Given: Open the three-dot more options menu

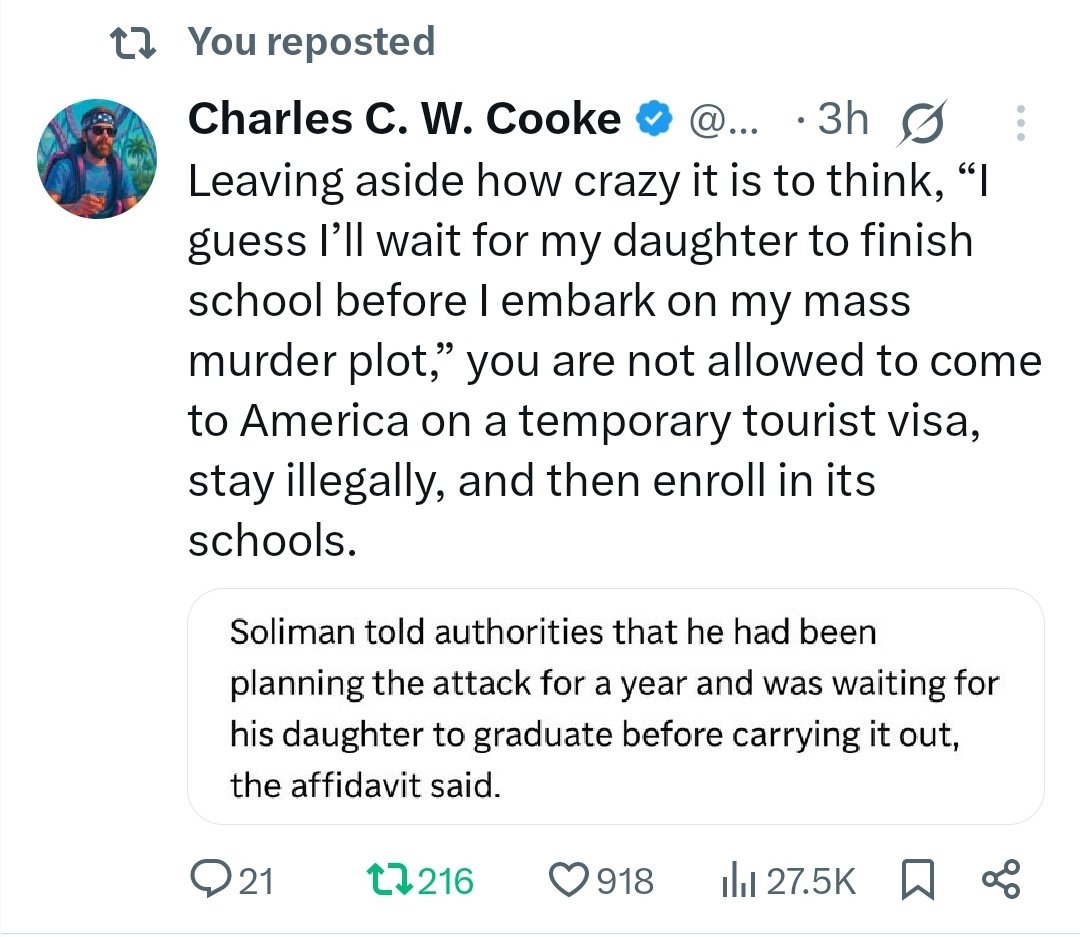Looking at the screenshot, I should pos(1020,122).
